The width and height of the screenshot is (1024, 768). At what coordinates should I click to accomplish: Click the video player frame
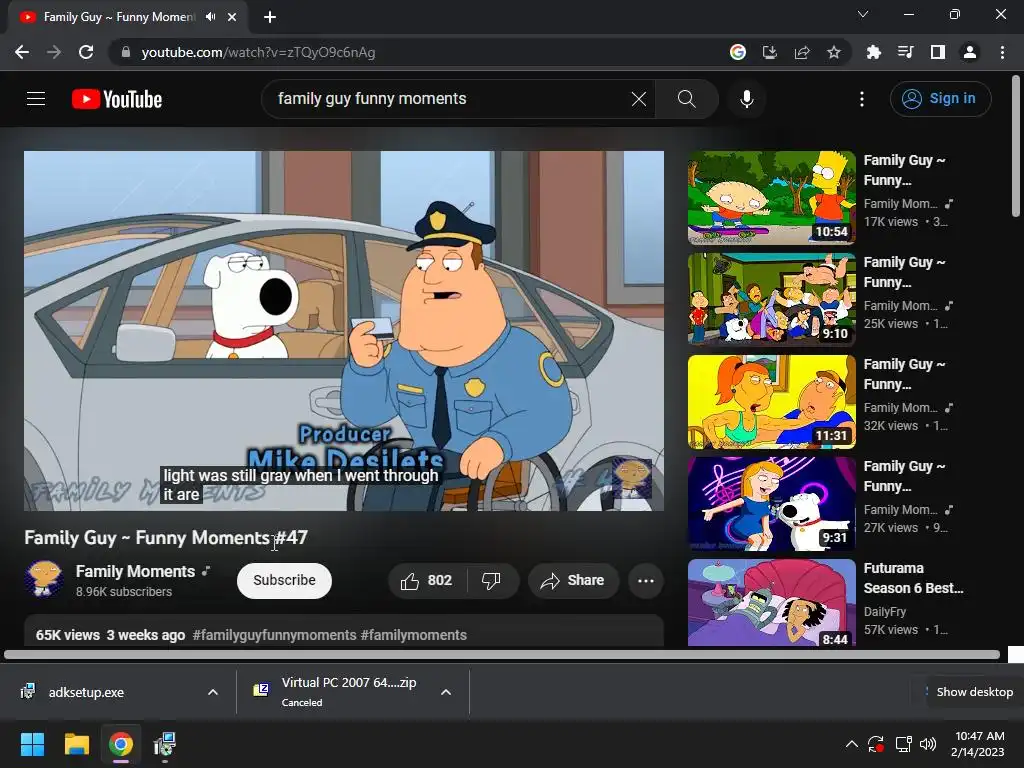(x=344, y=331)
